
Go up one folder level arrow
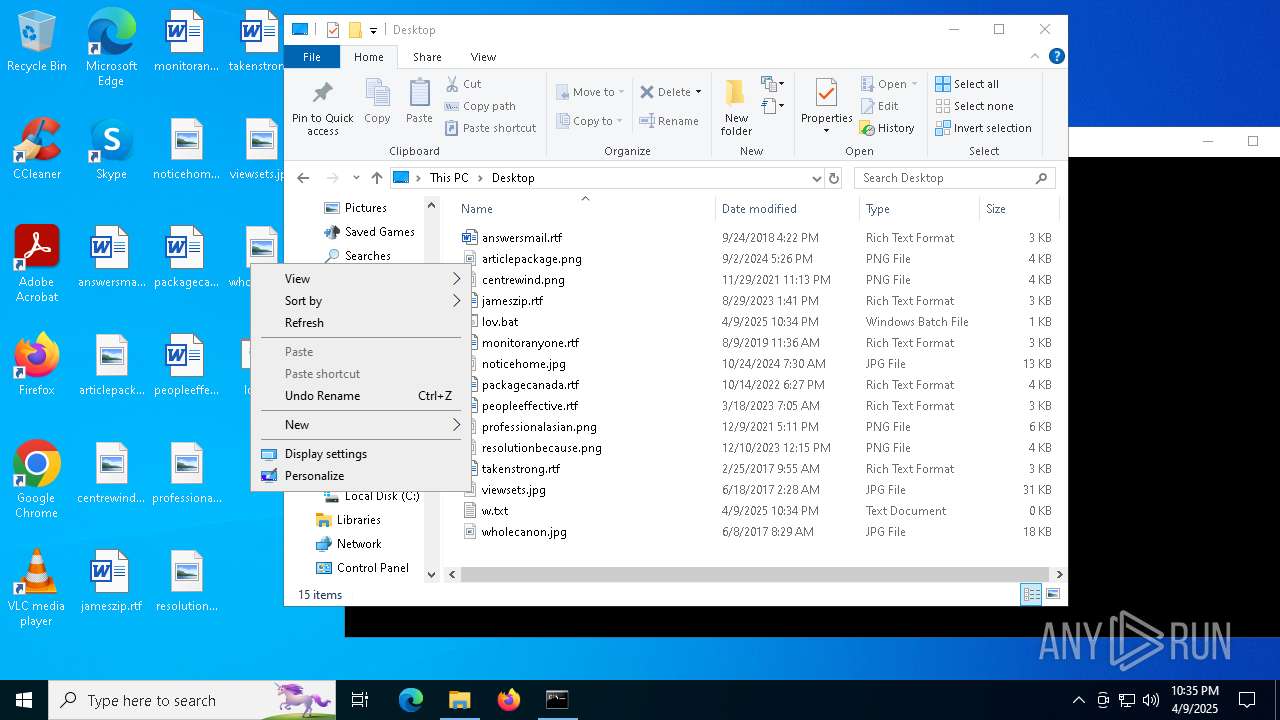376,178
